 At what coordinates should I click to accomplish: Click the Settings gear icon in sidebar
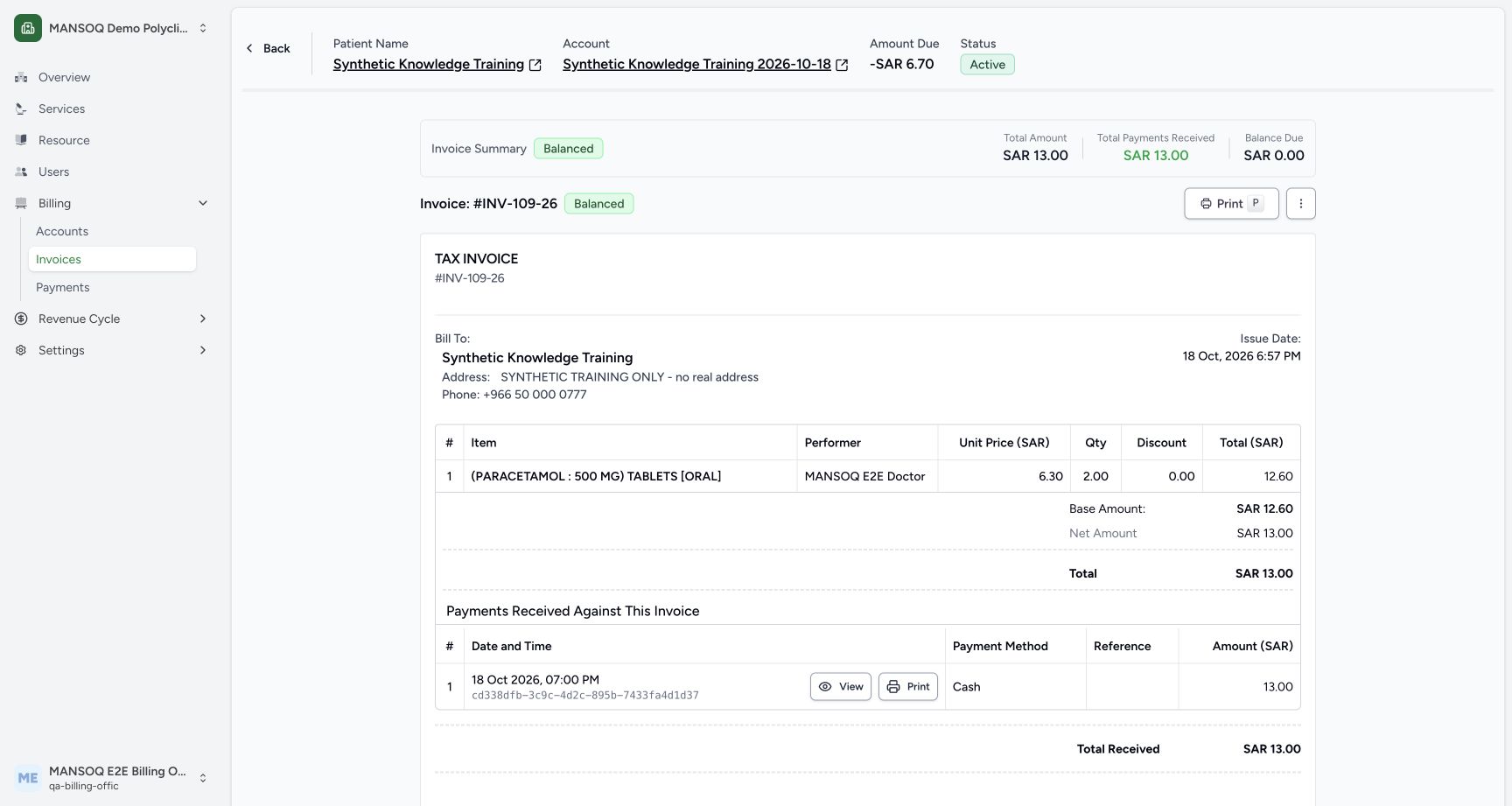(21, 350)
